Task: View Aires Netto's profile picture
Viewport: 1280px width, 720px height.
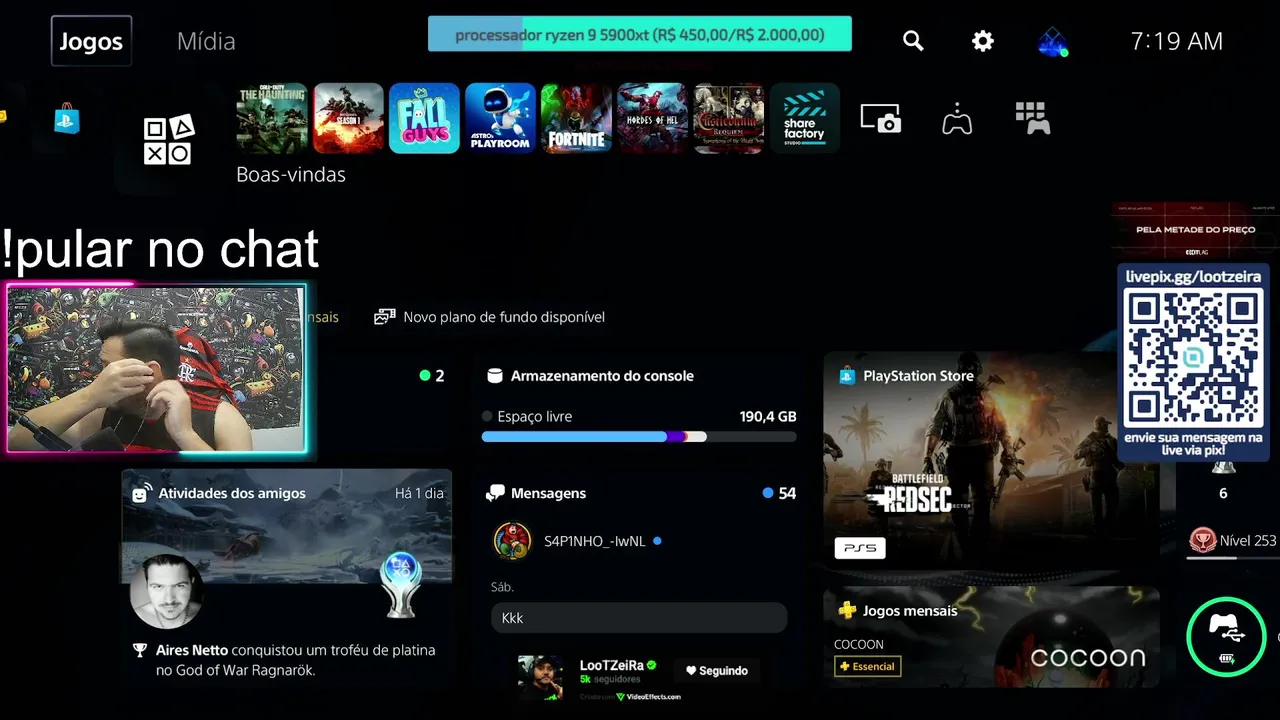Action: pyautogui.click(x=167, y=591)
